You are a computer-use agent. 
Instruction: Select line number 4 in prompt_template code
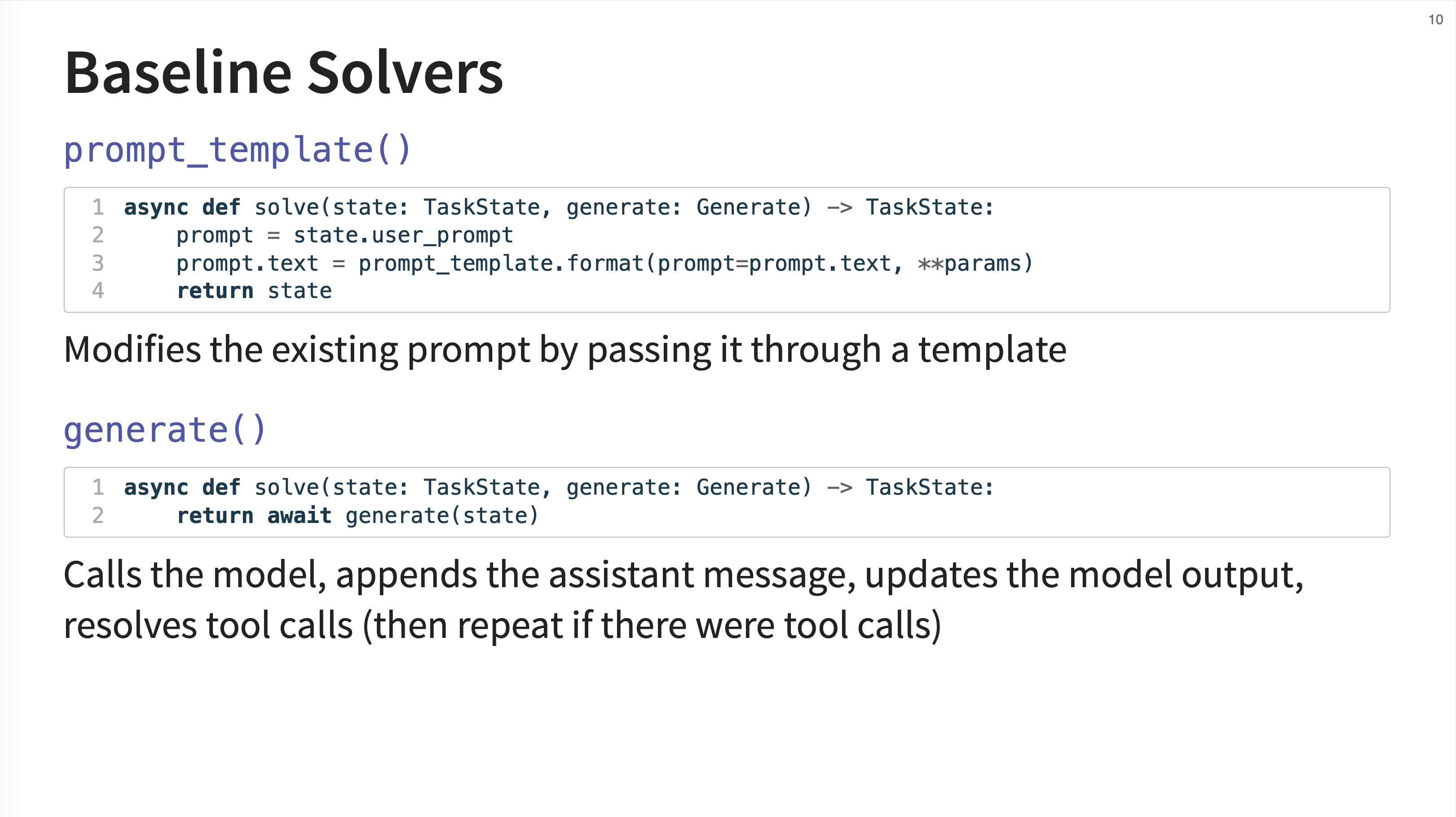click(x=98, y=290)
